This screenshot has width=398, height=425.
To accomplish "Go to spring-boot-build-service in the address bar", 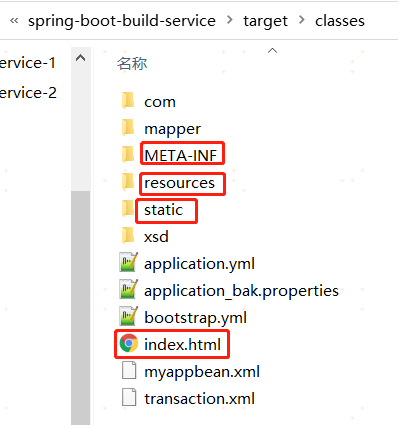I will 122,21.
